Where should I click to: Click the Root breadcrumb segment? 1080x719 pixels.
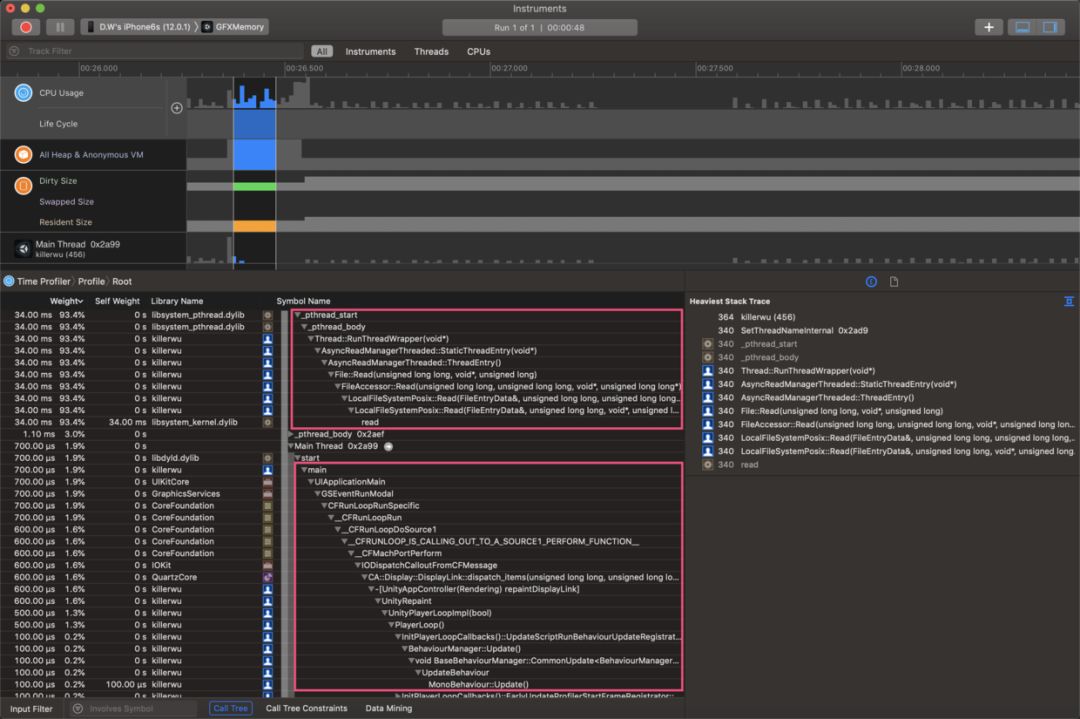(x=122, y=282)
